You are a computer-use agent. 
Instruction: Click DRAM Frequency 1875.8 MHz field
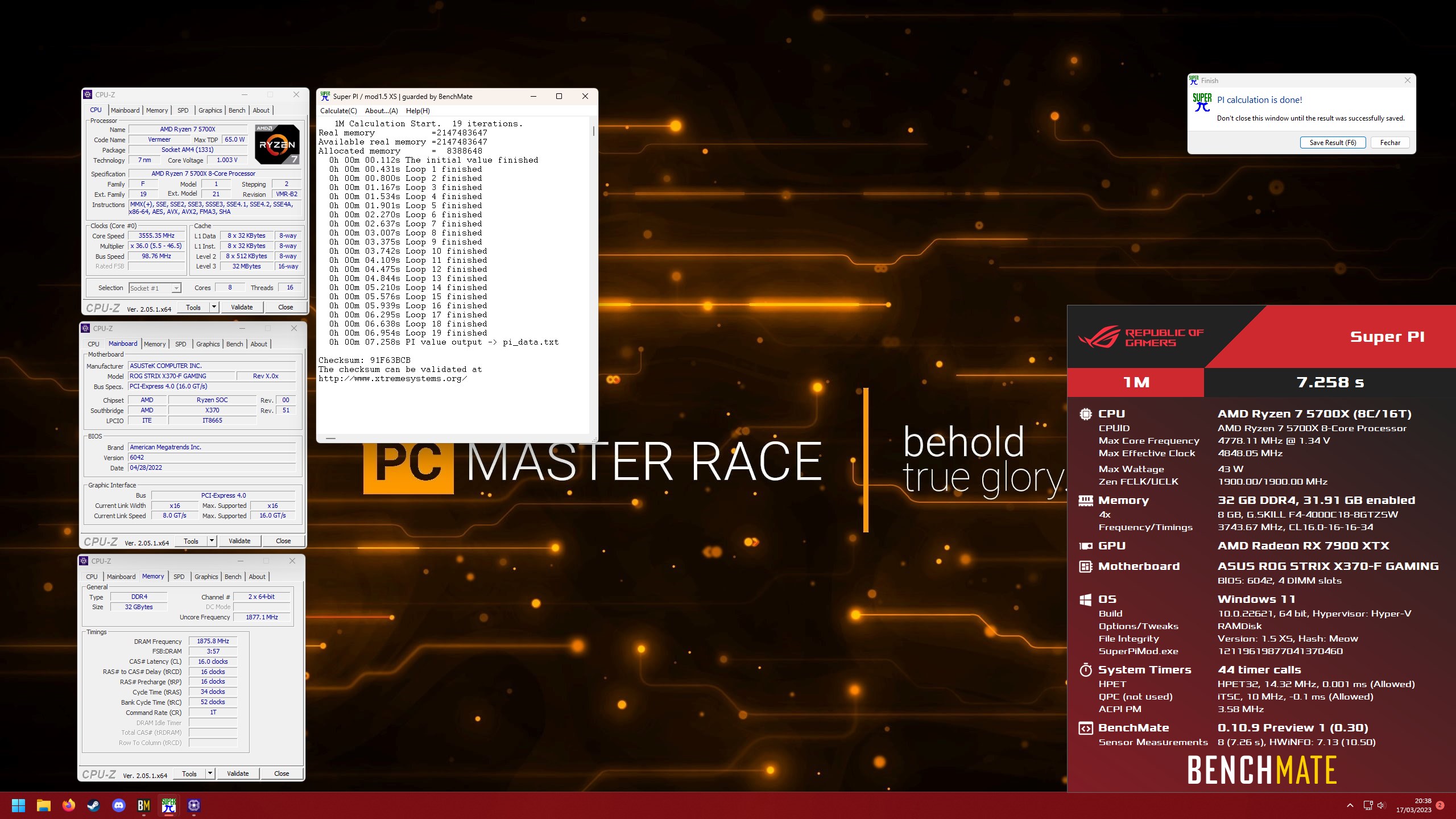pyautogui.click(x=213, y=641)
